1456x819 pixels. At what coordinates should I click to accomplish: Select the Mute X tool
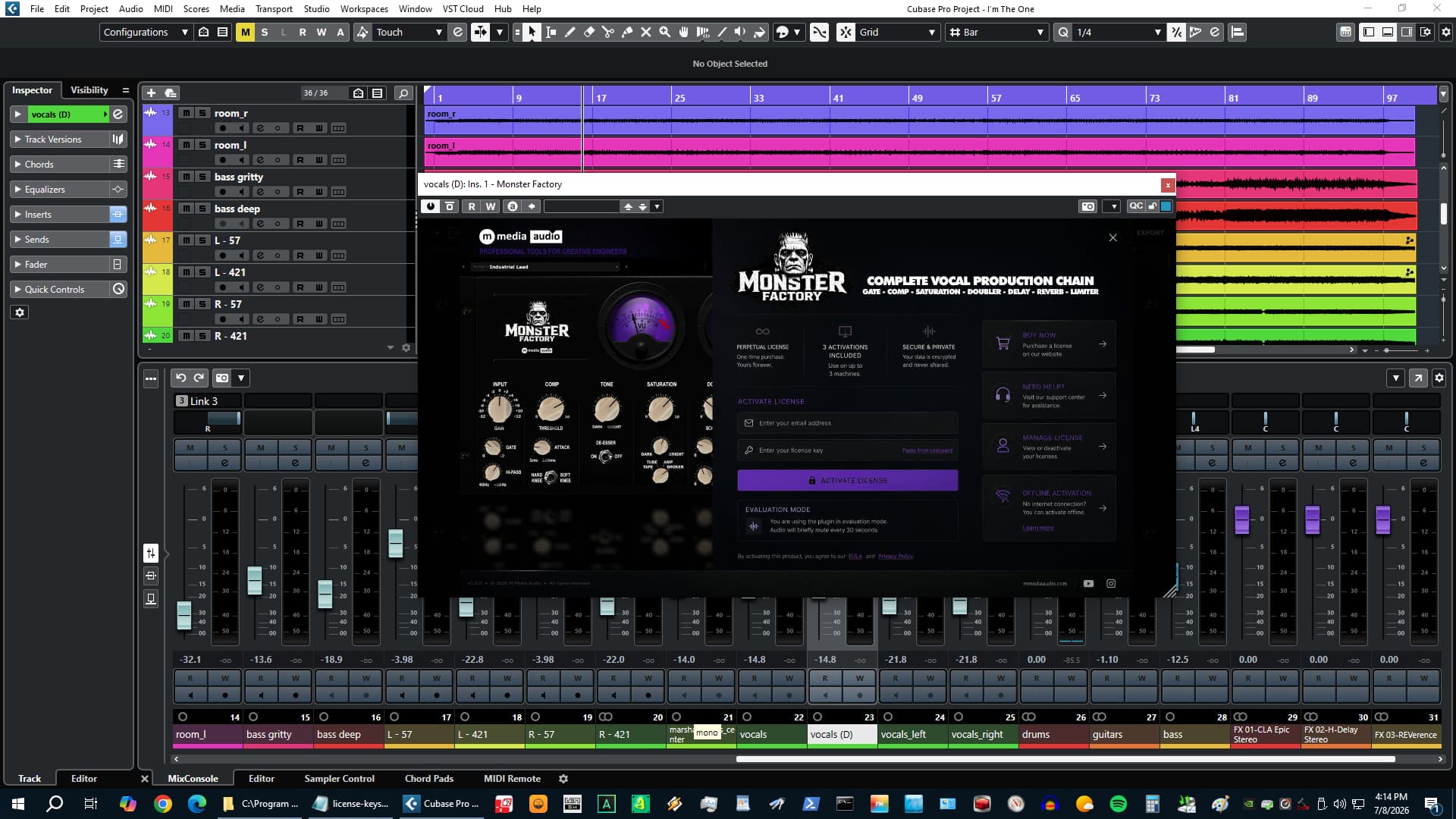click(x=646, y=32)
